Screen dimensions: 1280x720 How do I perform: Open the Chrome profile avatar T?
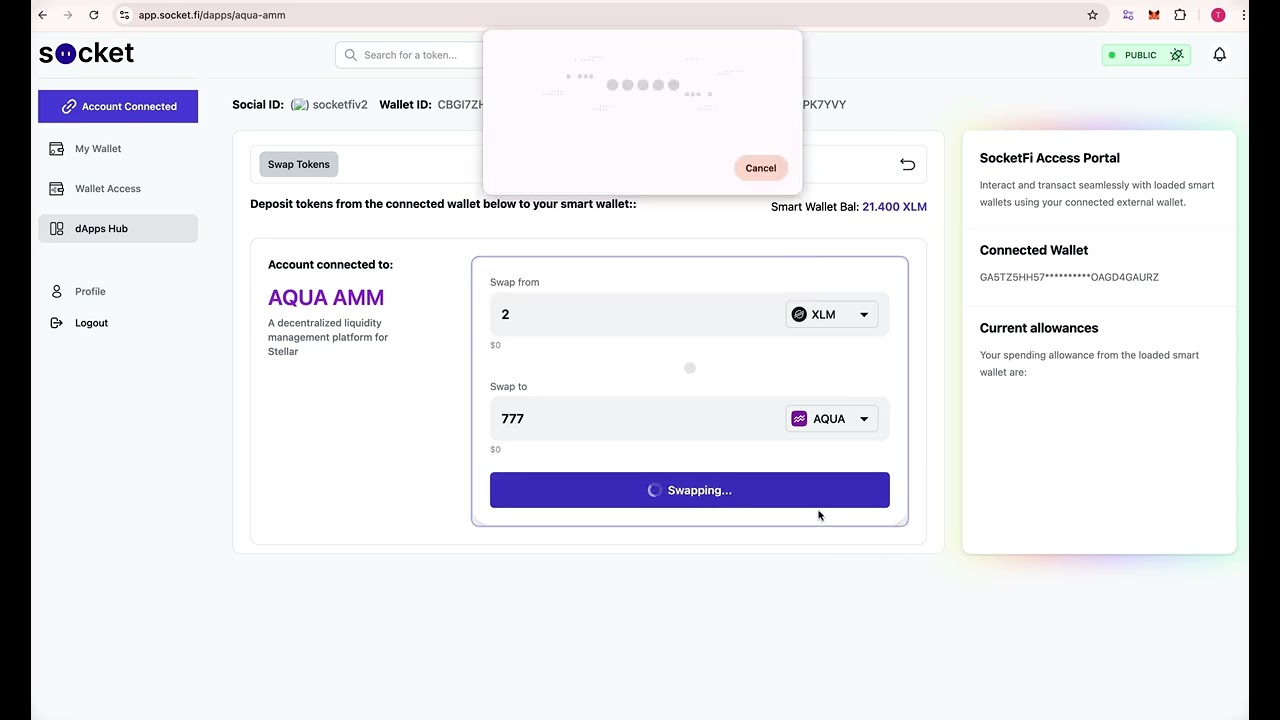pos(1217,15)
